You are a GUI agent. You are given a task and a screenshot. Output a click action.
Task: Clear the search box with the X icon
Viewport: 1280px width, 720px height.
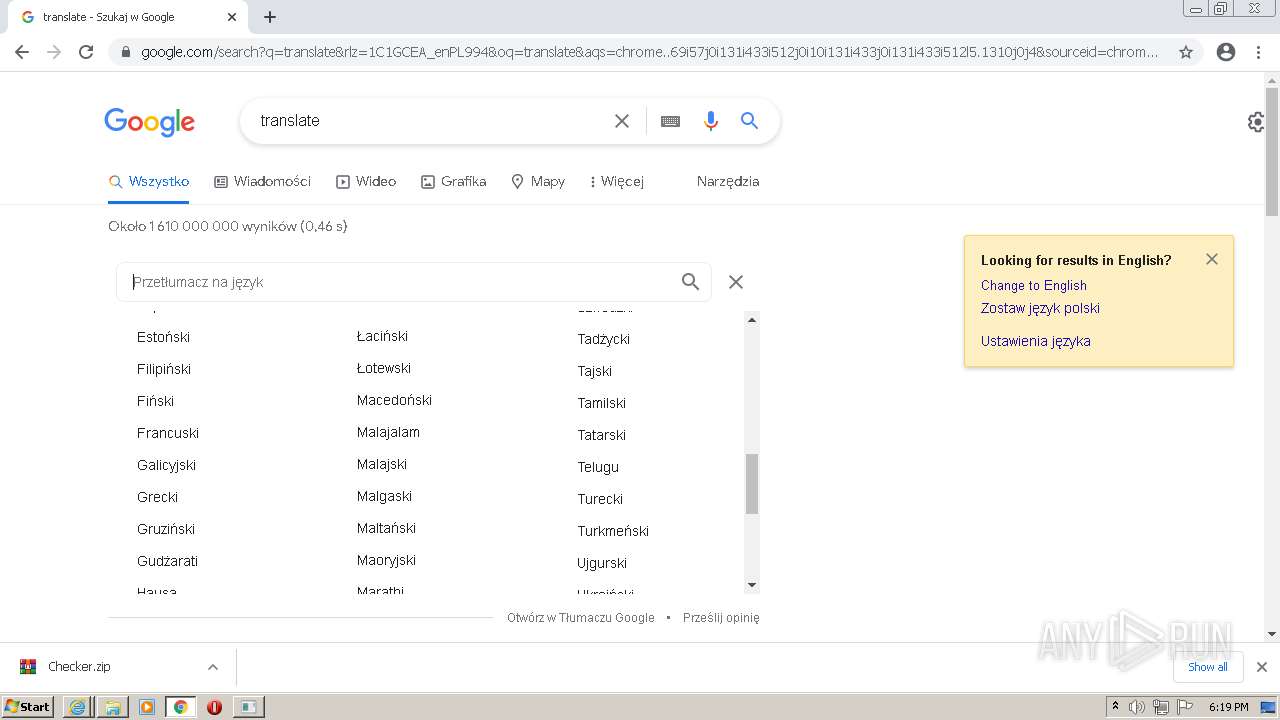tap(622, 121)
